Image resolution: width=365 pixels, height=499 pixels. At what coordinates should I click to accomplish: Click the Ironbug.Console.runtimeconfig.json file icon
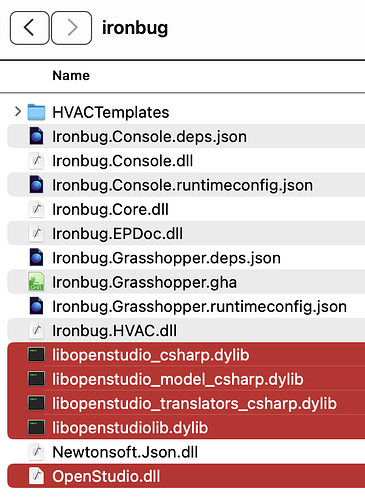[x=36, y=185]
